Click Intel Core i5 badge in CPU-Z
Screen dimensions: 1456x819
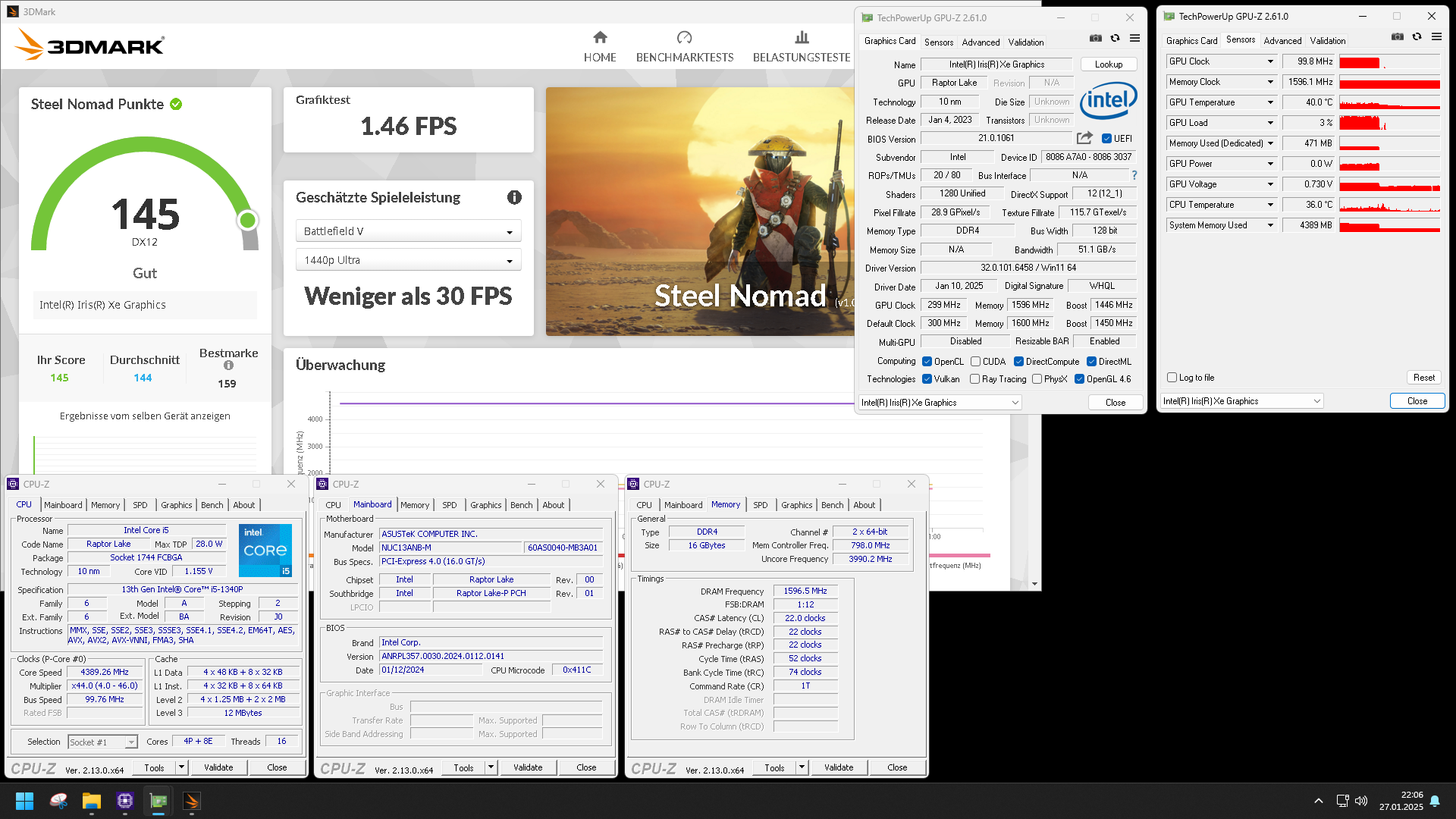(x=265, y=551)
